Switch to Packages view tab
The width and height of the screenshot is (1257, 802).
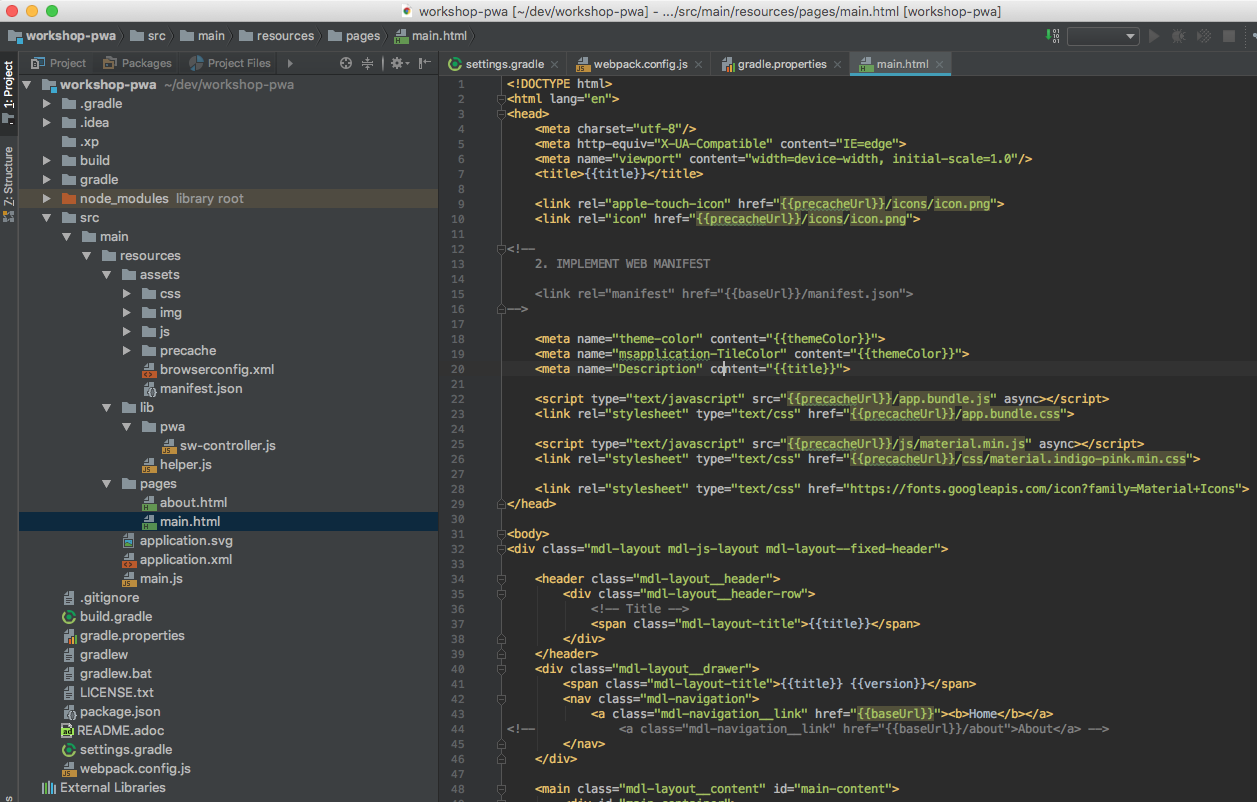137,63
